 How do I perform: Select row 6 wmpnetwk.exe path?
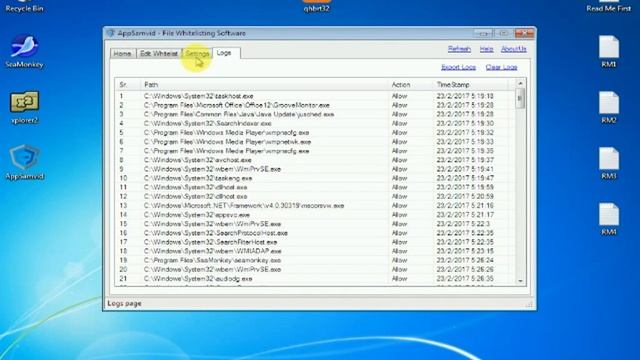coord(227,142)
